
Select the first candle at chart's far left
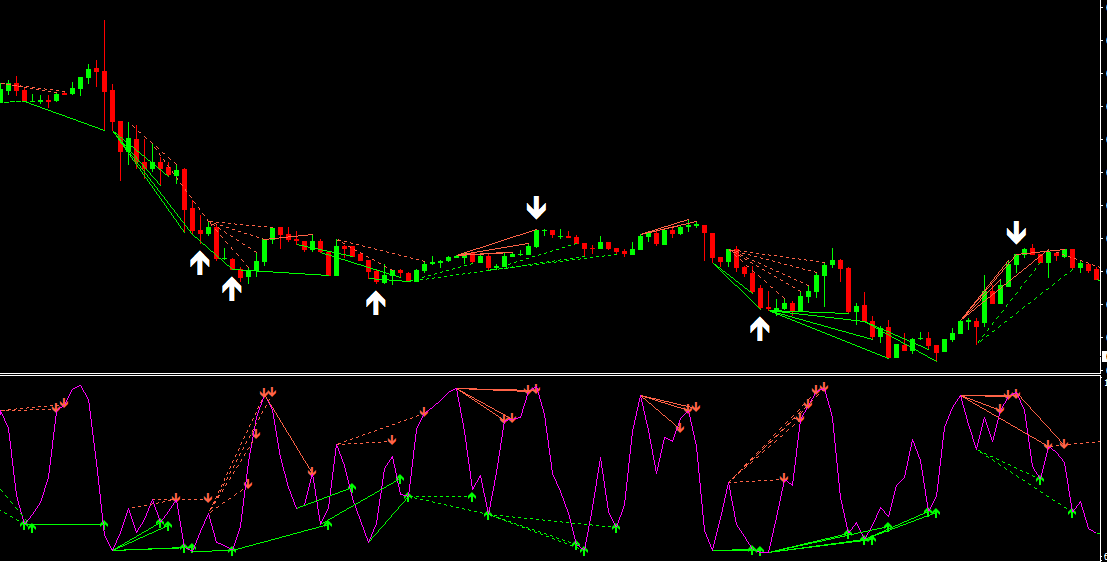pos(3,91)
